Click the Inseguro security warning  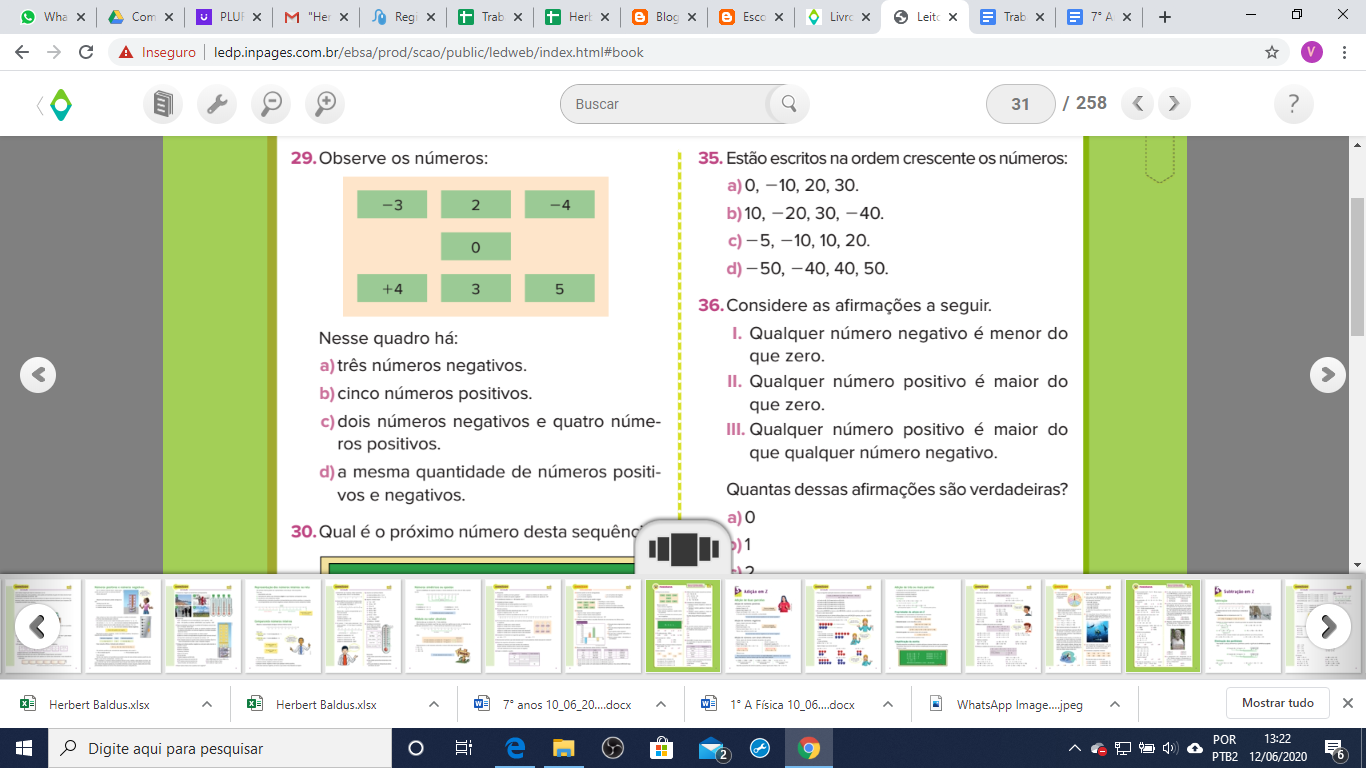click(156, 52)
